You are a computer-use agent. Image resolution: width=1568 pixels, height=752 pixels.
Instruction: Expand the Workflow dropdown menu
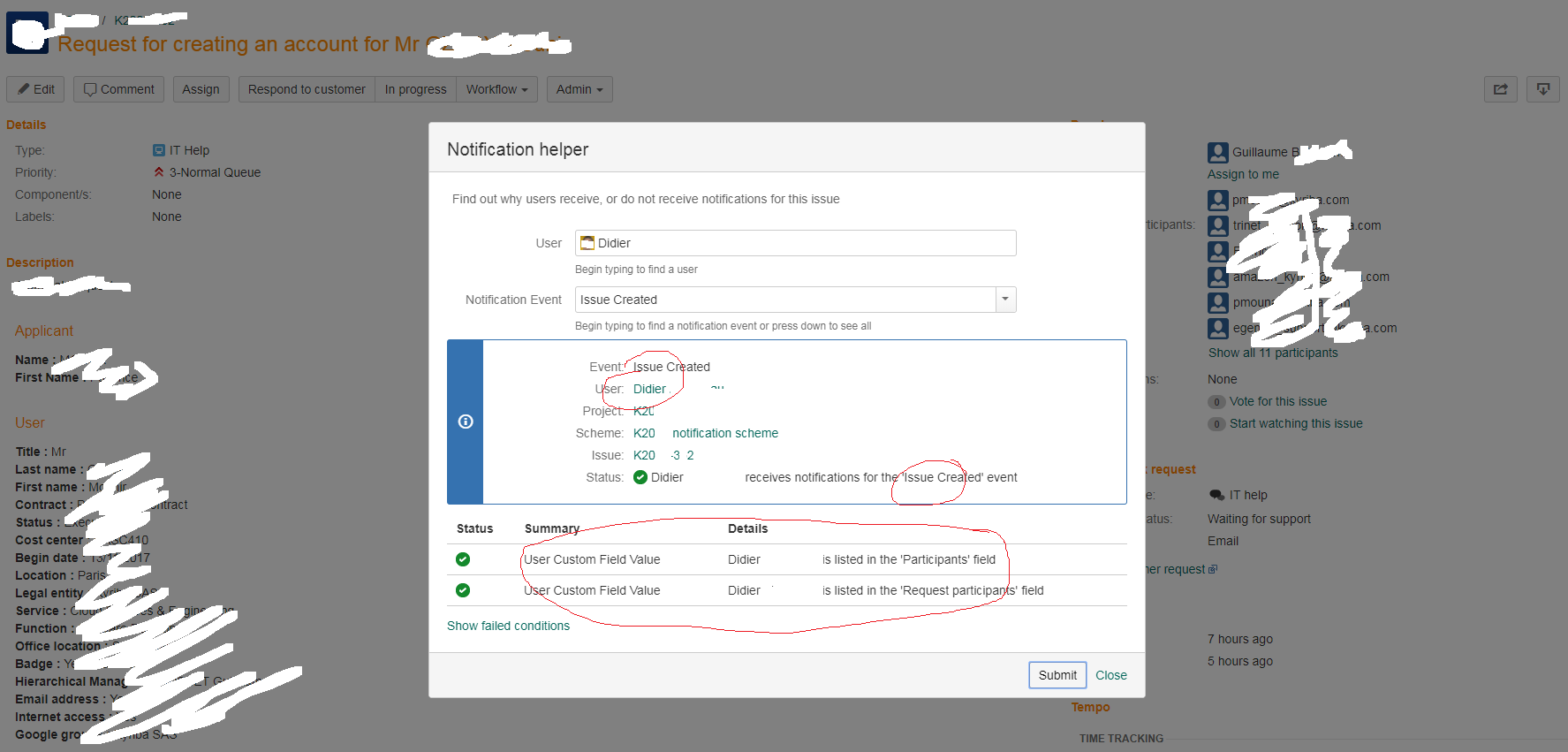[x=496, y=89]
